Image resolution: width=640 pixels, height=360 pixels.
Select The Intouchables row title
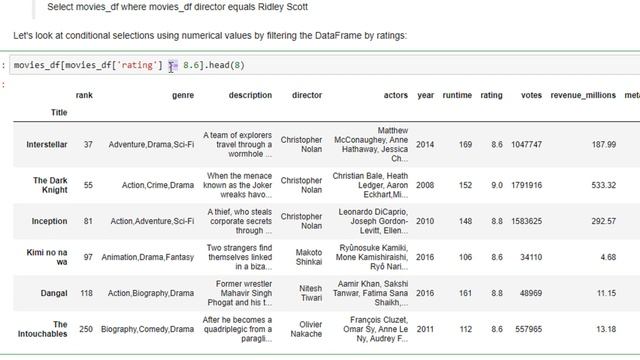pyautogui.click(x=42, y=329)
